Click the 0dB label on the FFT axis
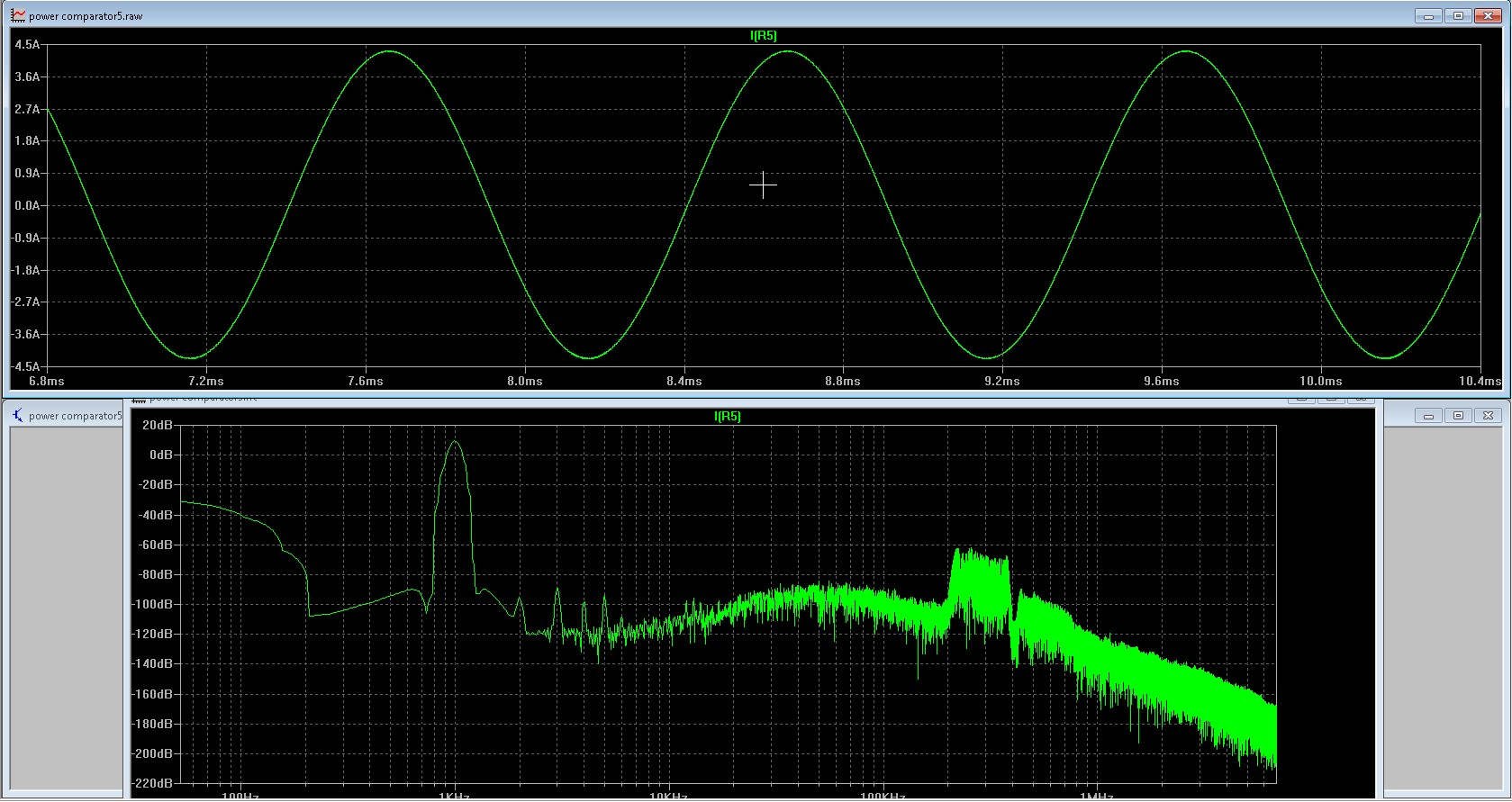Screen dimensions: 1512x802 [161, 455]
